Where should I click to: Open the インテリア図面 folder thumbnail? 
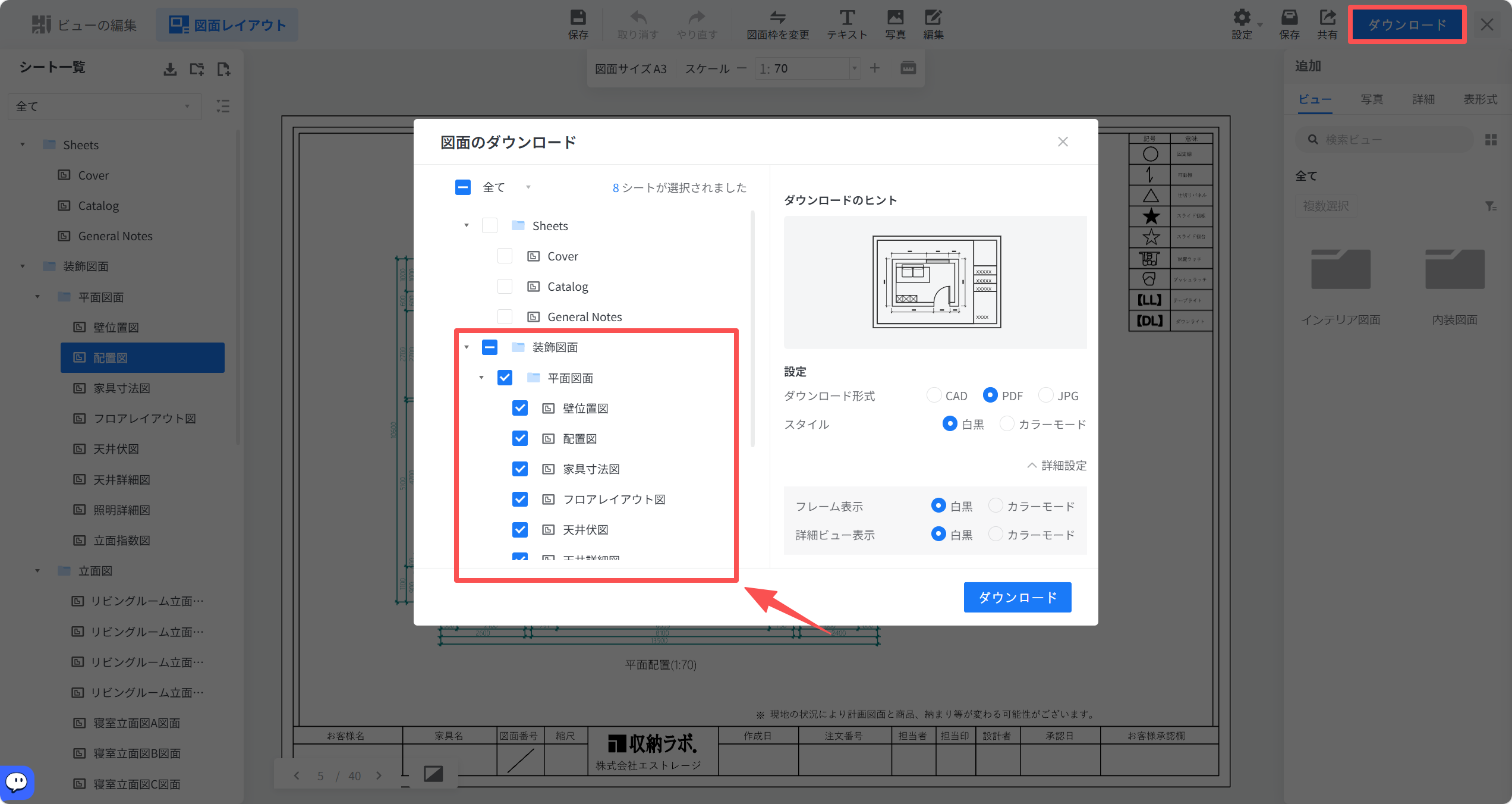tap(1341, 269)
